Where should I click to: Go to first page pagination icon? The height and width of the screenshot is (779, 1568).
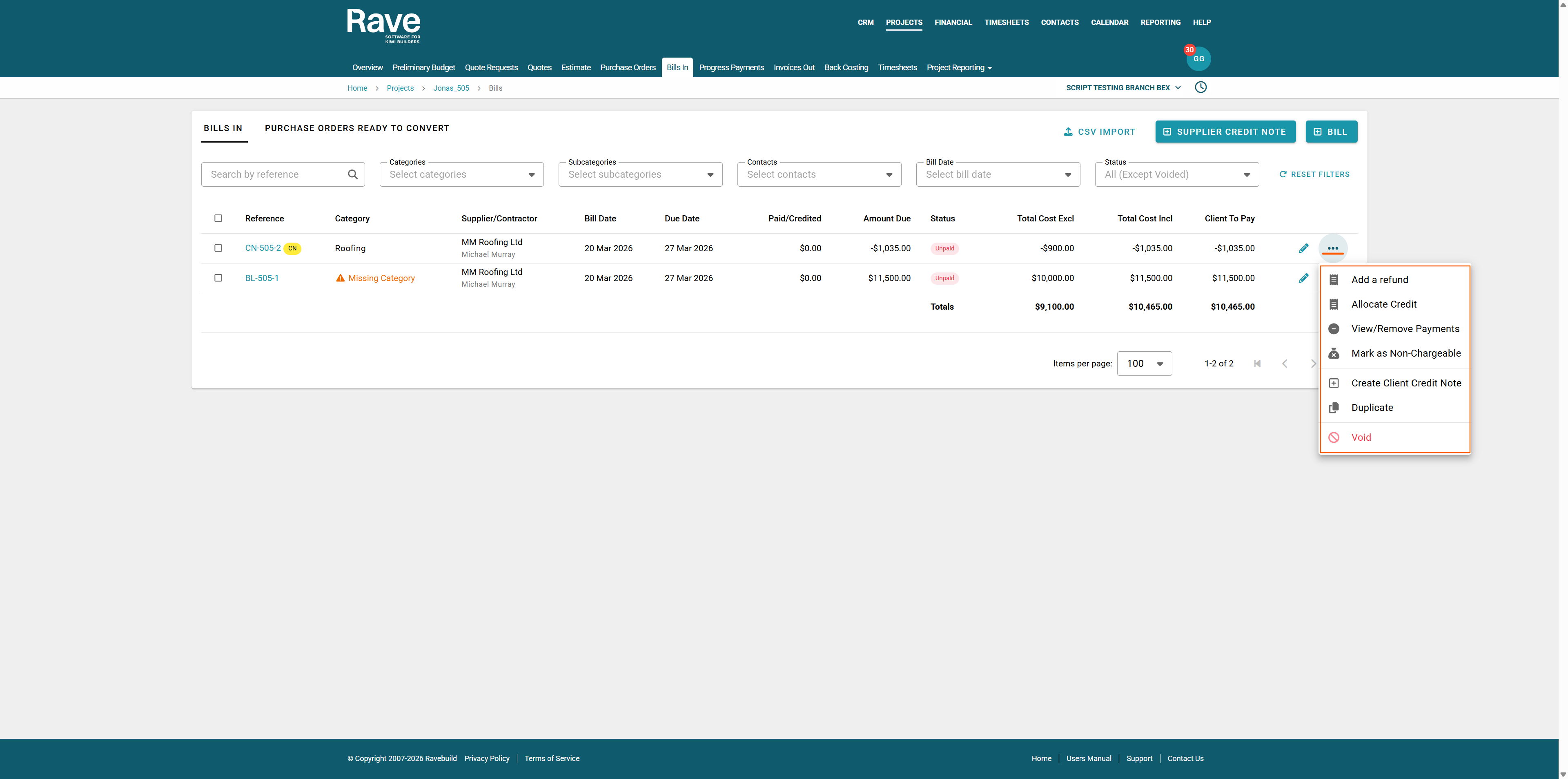[1257, 364]
